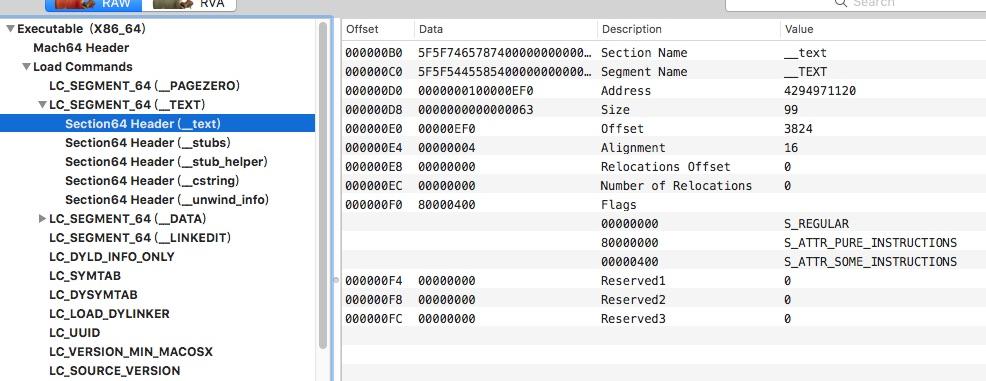
Task: Click the Search field
Action: 856,4
